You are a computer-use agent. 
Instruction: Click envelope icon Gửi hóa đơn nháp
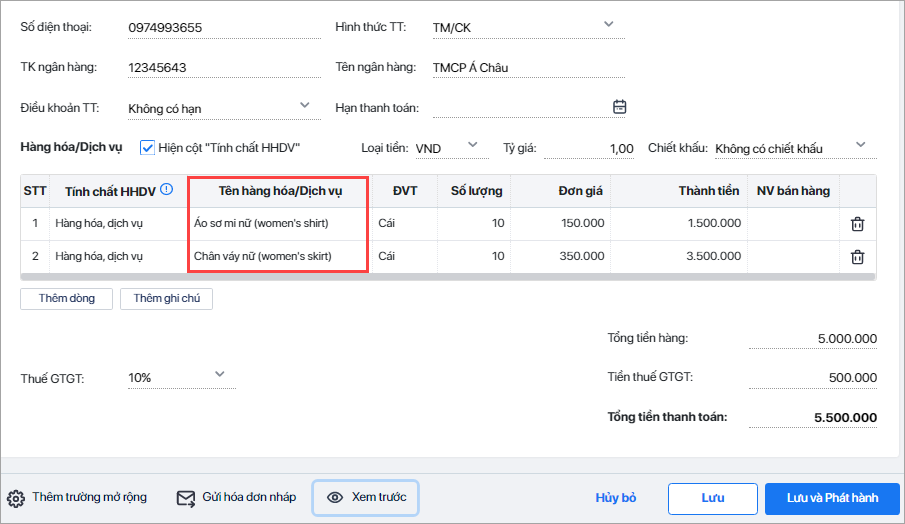click(185, 498)
